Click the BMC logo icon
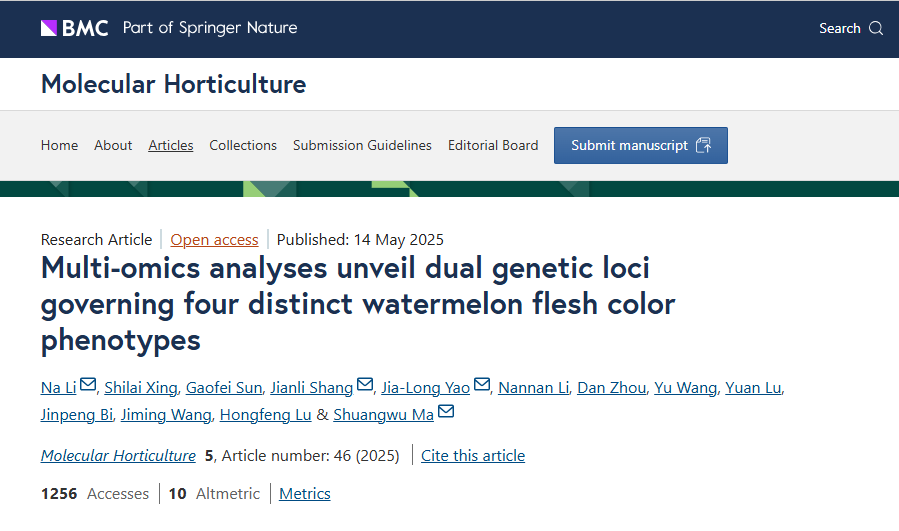The height and width of the screenshot is (531, 899). tap(49, 28)
